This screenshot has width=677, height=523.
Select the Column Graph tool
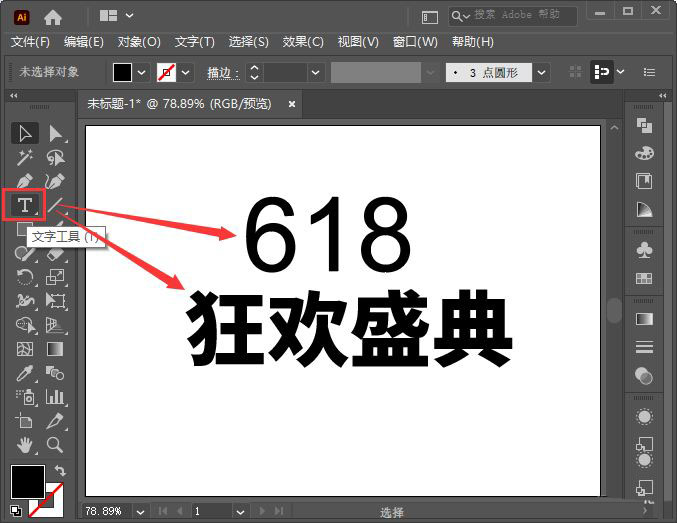click(x=56, y=396)
